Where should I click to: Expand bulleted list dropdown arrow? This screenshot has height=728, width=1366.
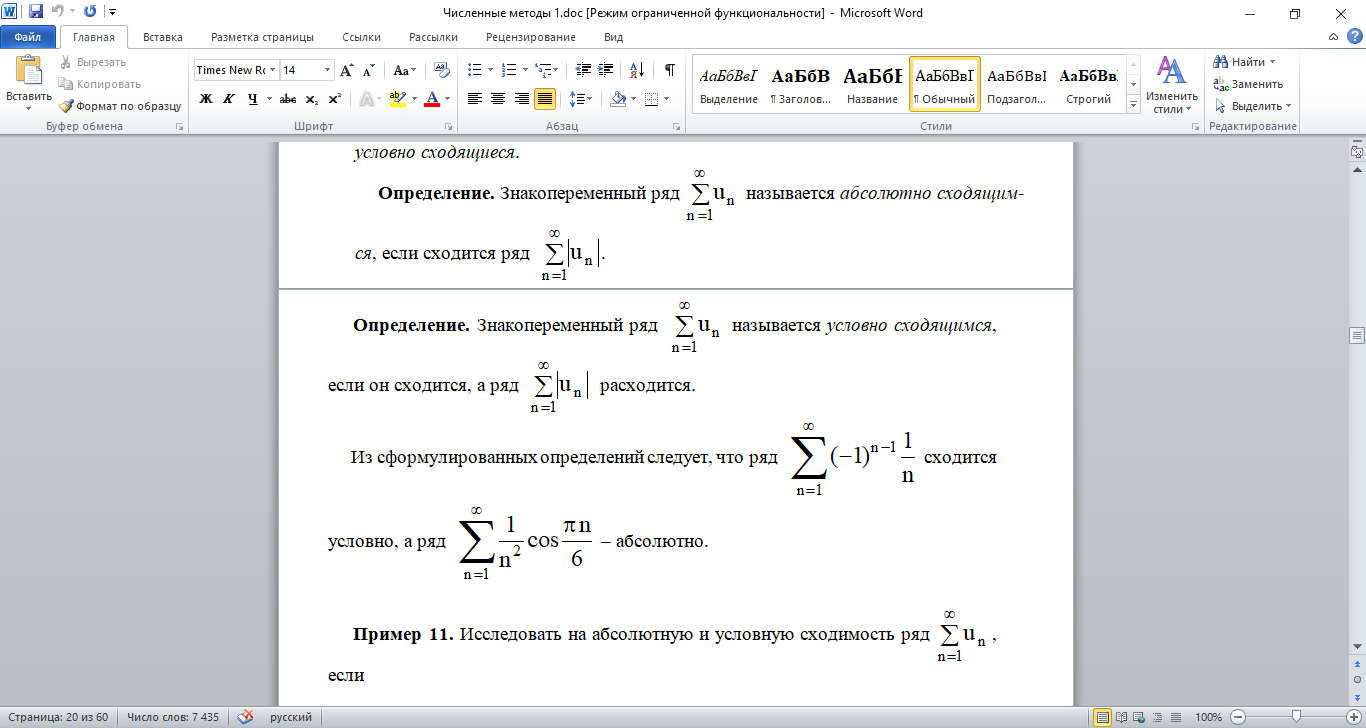490,70
